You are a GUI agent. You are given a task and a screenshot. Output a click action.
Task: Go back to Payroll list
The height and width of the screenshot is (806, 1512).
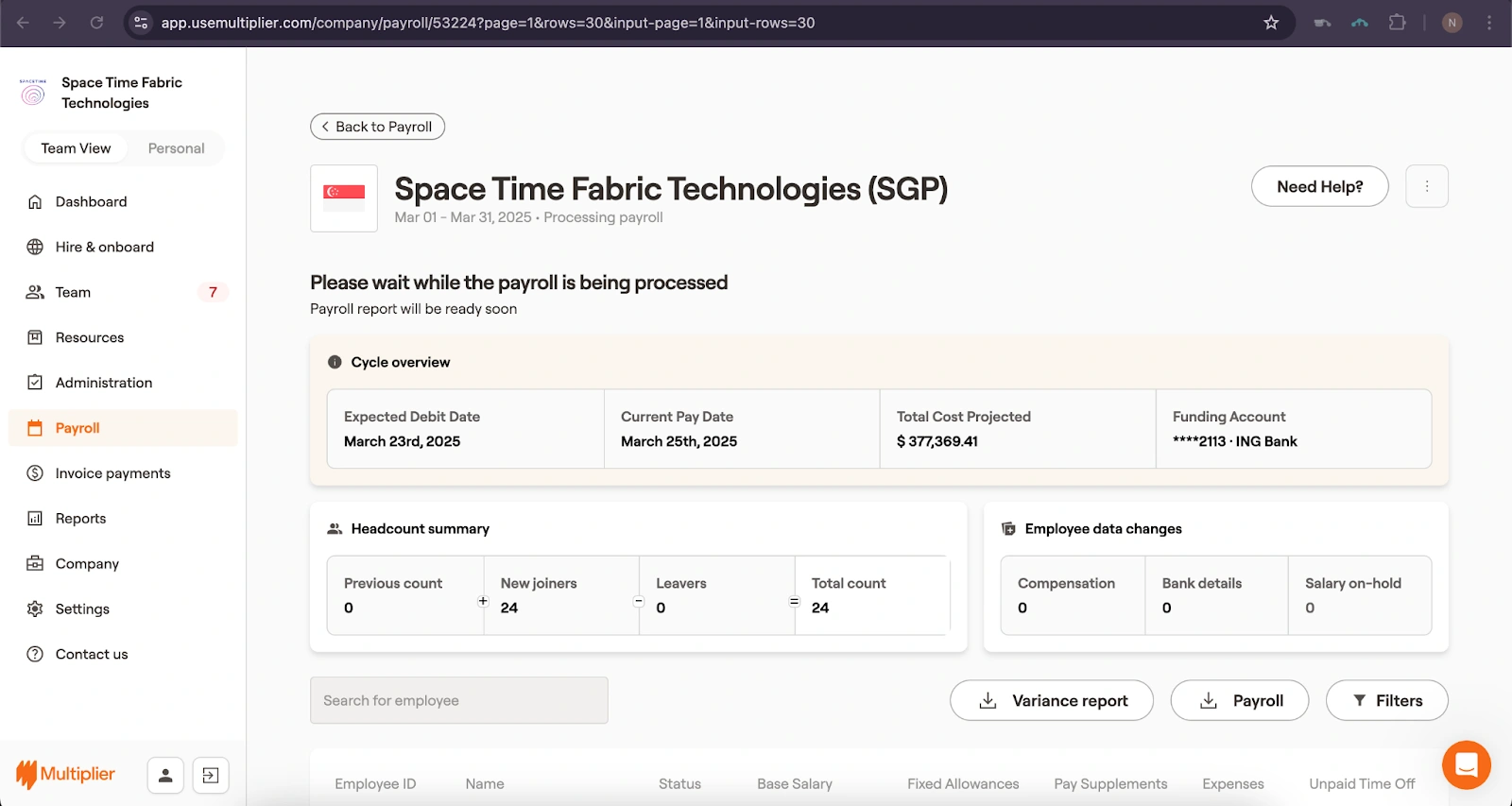(377, 127)
